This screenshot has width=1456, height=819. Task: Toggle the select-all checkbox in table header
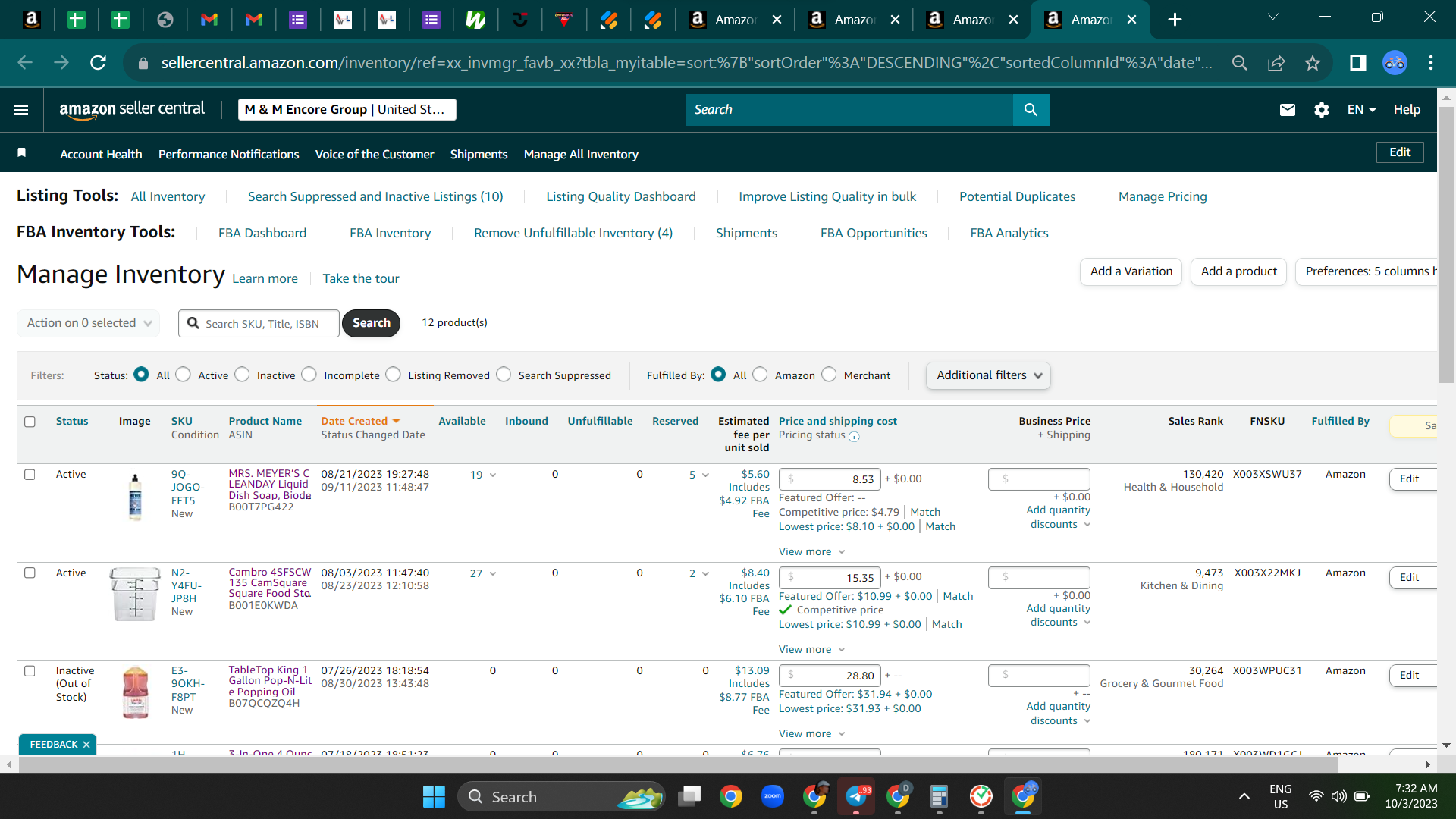pyautogui.click(x=30, y=422)
